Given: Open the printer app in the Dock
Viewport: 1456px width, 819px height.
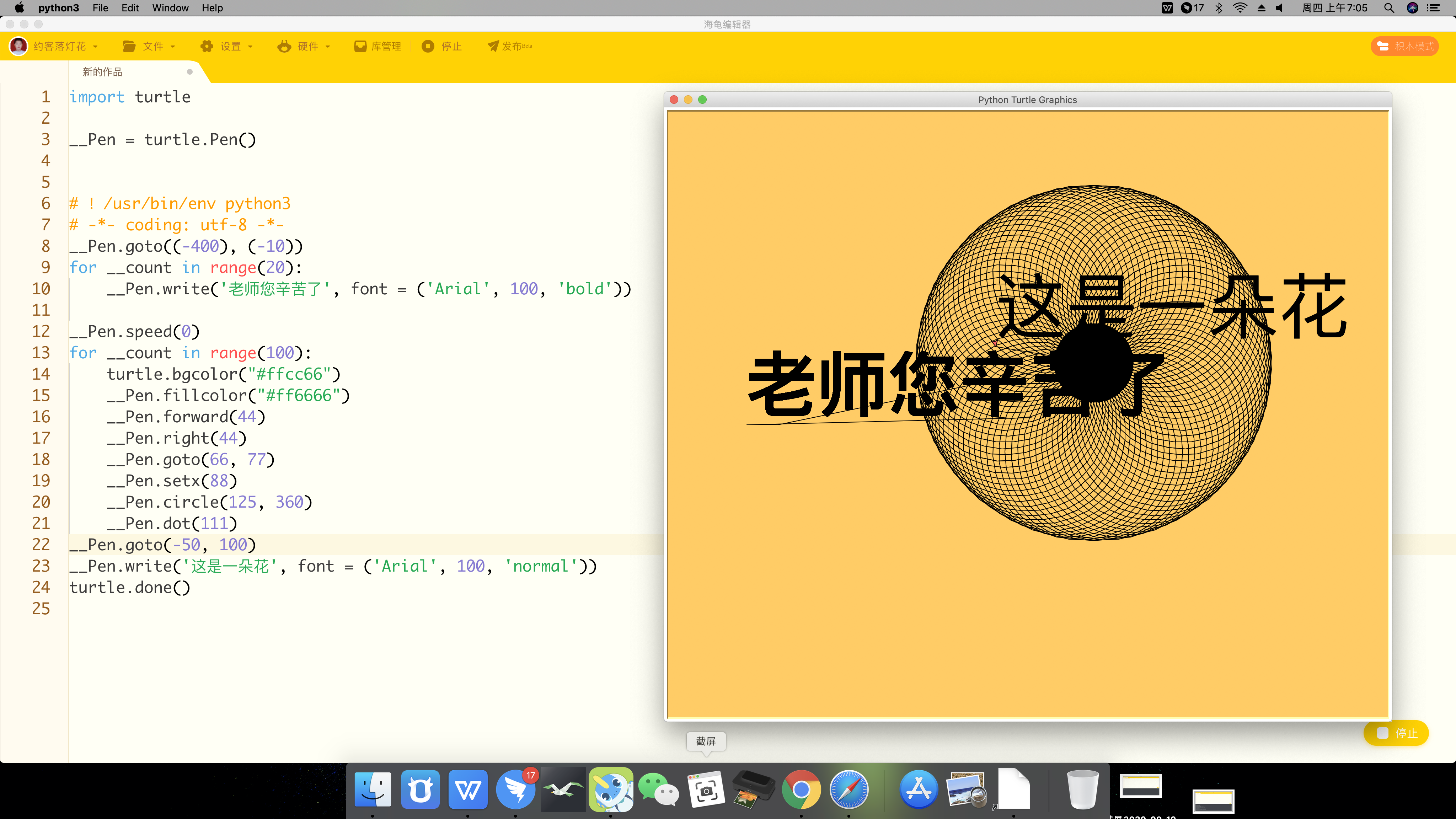Looking at the screenshot, I should pyautogui.click(x=754, y=789).
